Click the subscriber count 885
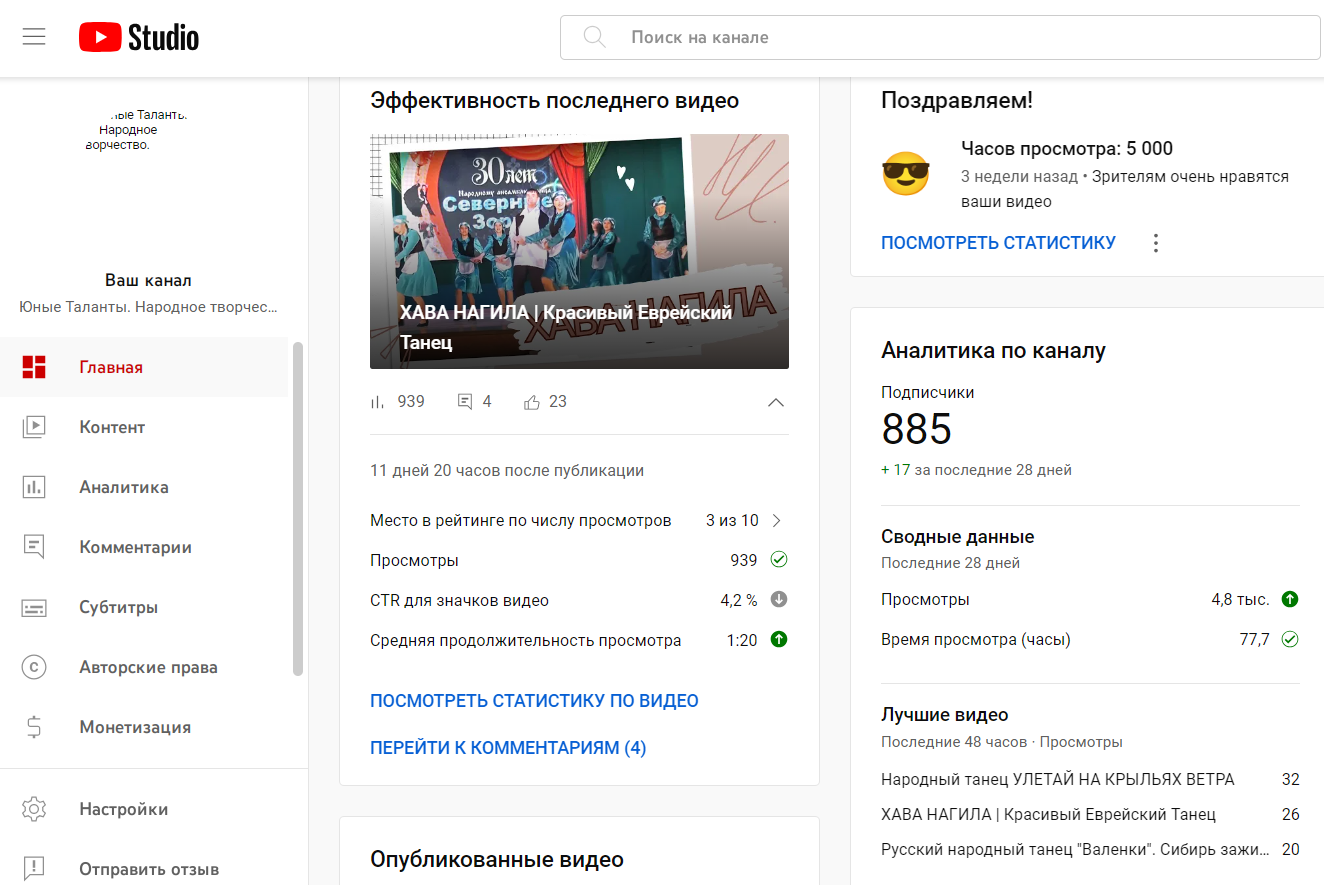This screenshot has height=885, width=1324. coord(917,429)
